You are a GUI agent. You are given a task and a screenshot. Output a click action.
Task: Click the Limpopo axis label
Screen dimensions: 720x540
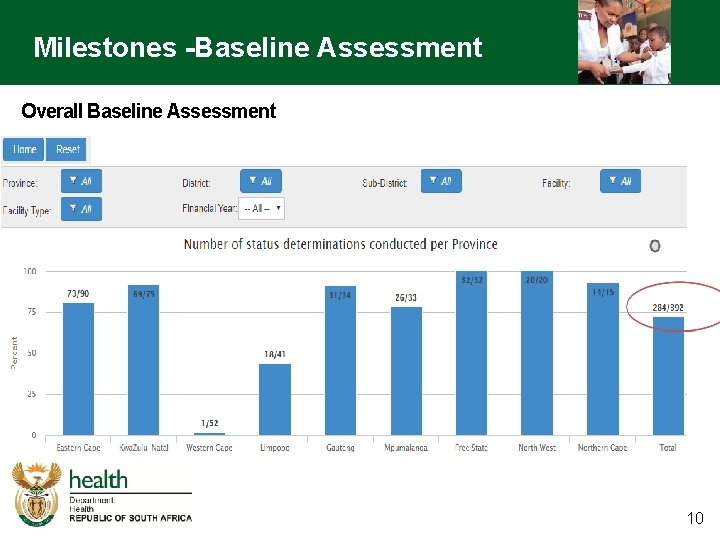275,448
